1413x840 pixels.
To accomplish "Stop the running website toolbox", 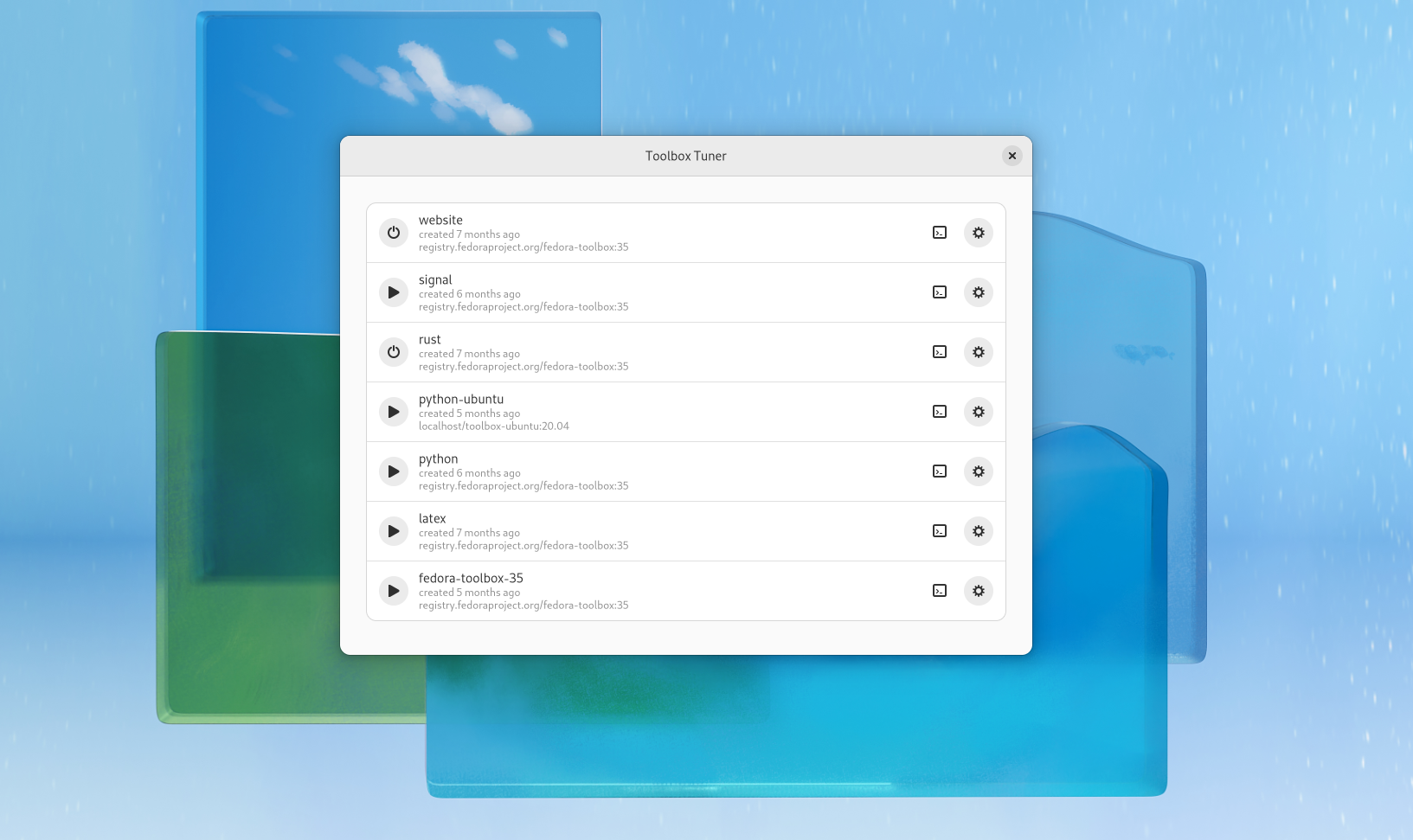I will click(394, 233).
